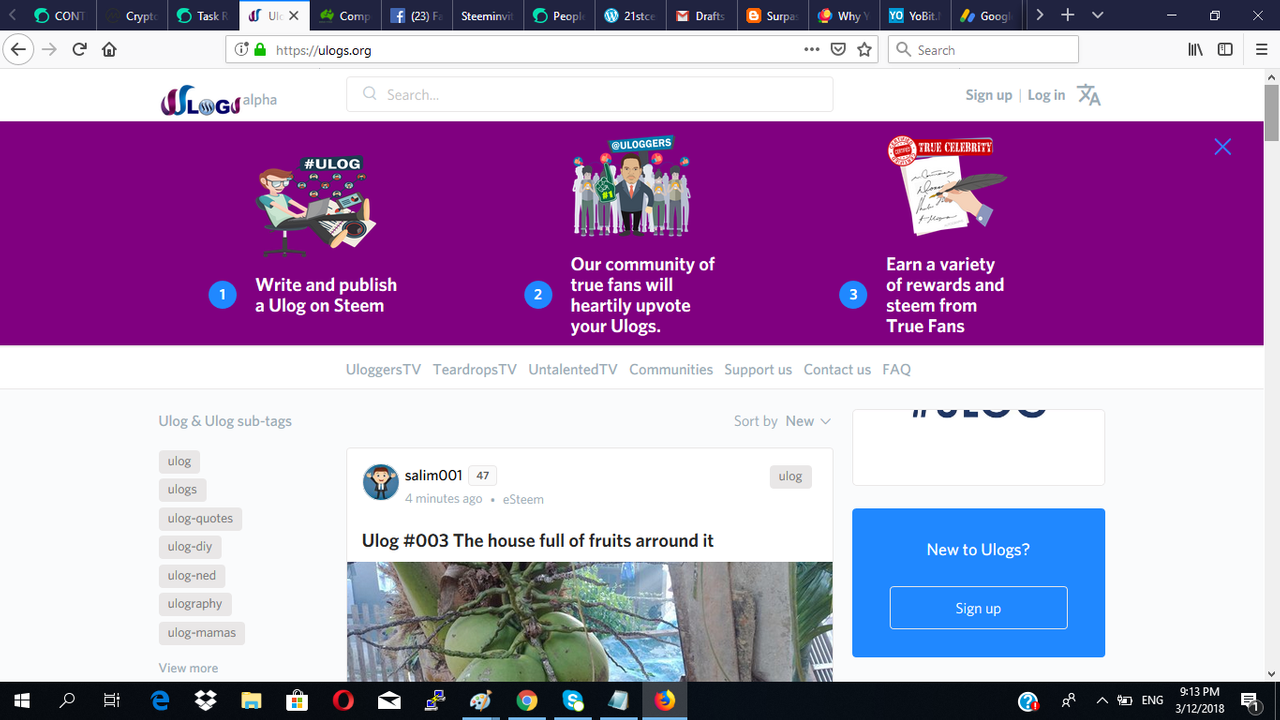The width and height of the screenshot is (1280, 720).
Task: Click the Firefox search box
Action: [983, 50]
